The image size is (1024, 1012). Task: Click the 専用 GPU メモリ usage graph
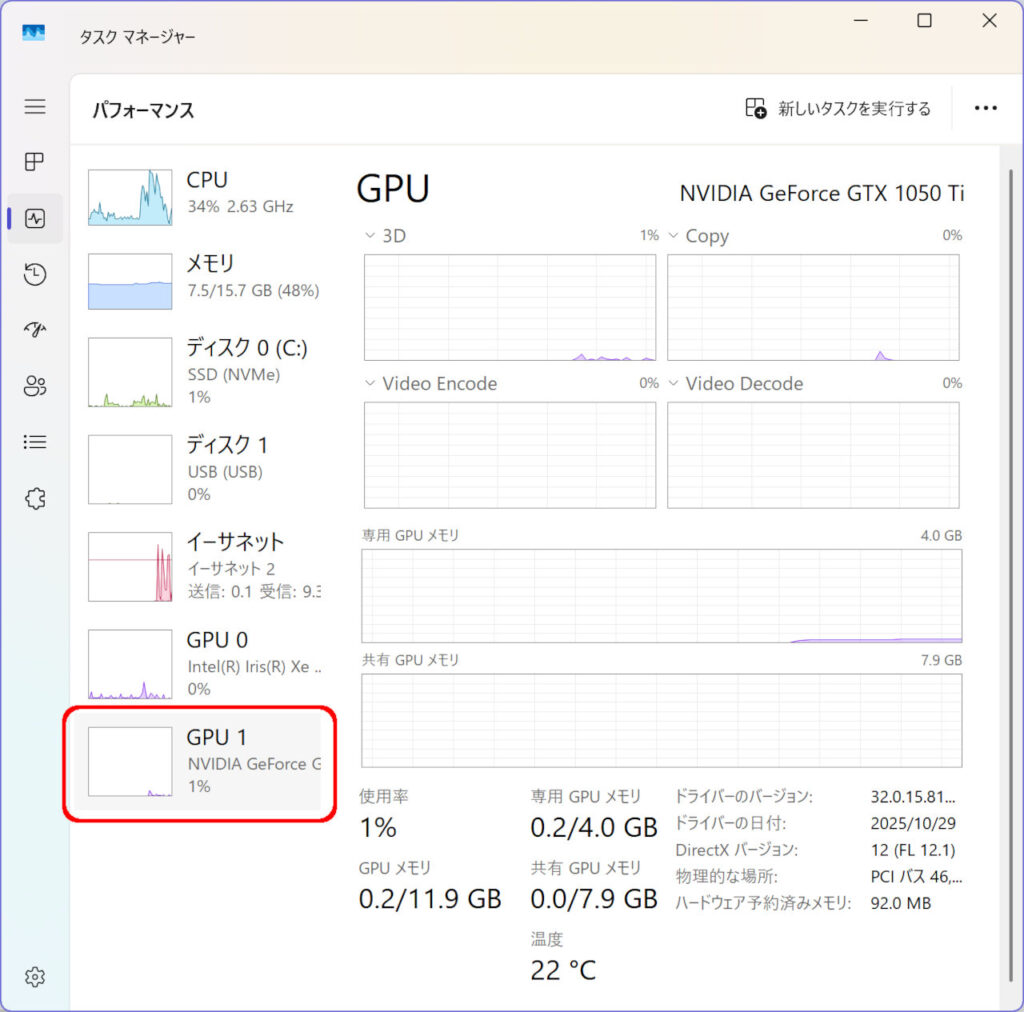[661, 595]
